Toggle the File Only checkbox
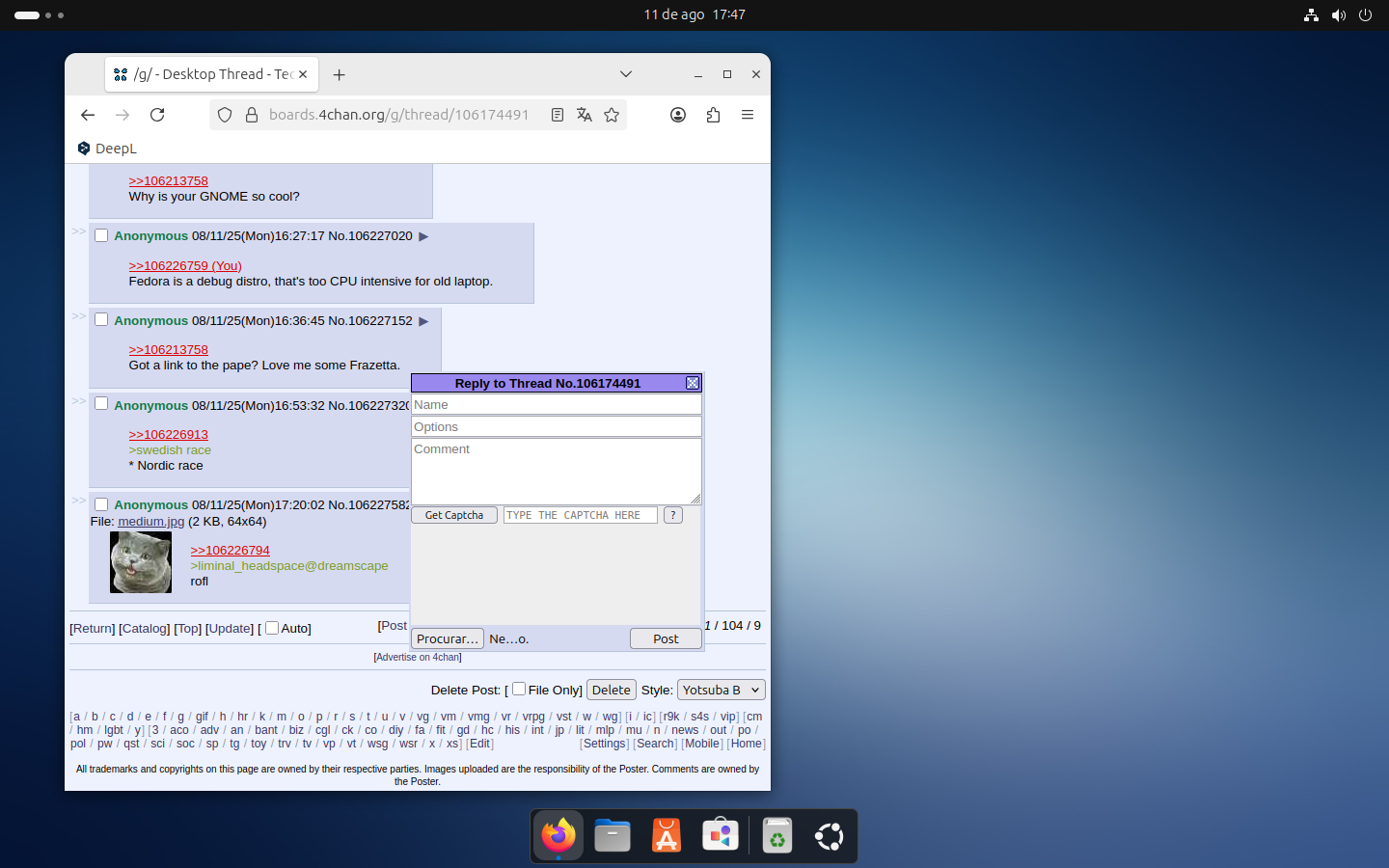Viewport: 1389px width, 868px height. [519, 689]
